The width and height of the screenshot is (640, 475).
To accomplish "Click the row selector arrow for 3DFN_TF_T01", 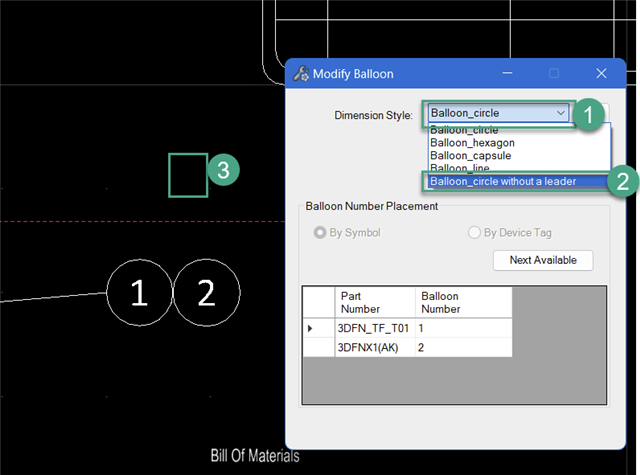I will [310, 328].
